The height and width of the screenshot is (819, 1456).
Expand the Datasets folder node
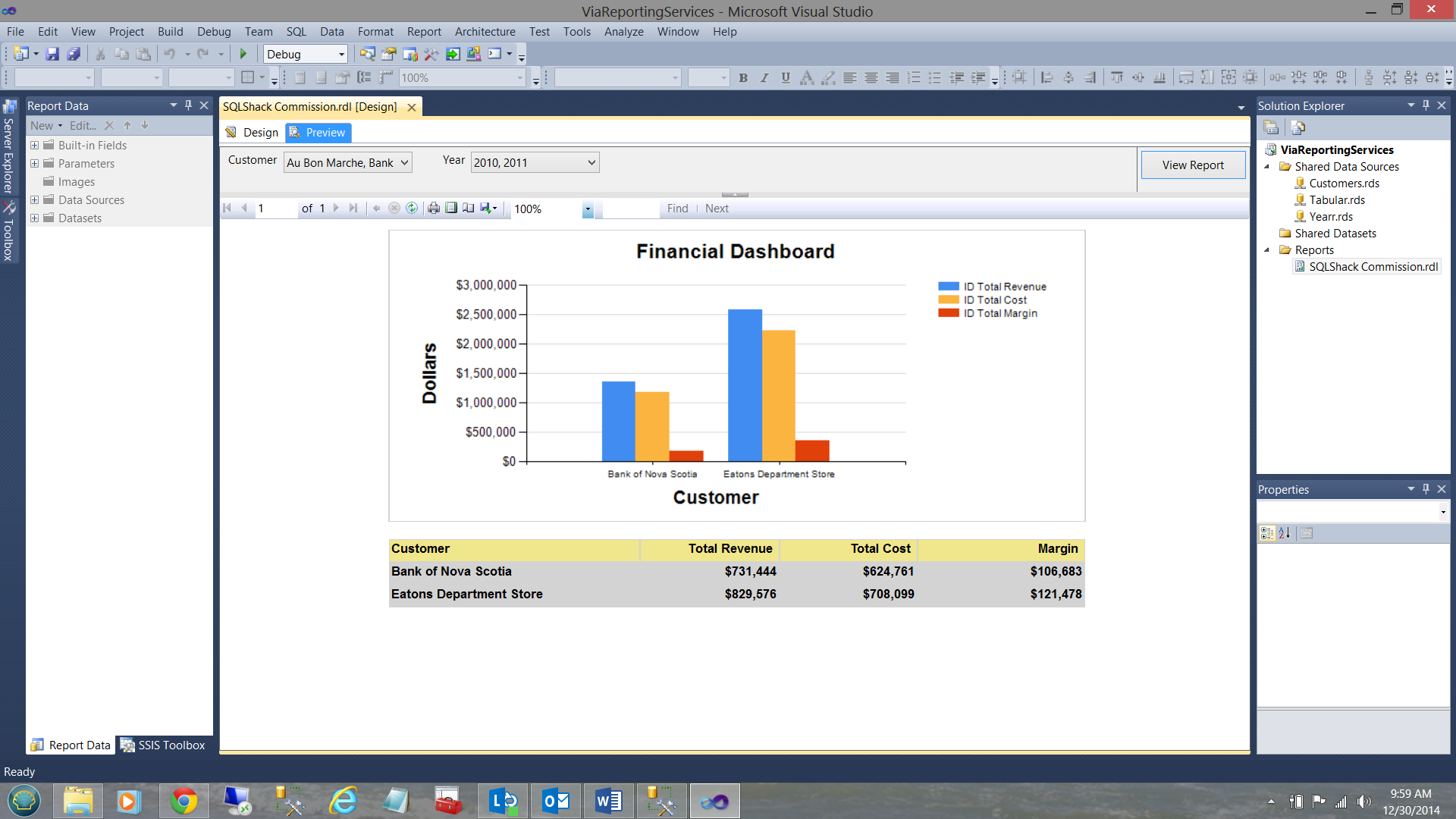coord(34,218)
